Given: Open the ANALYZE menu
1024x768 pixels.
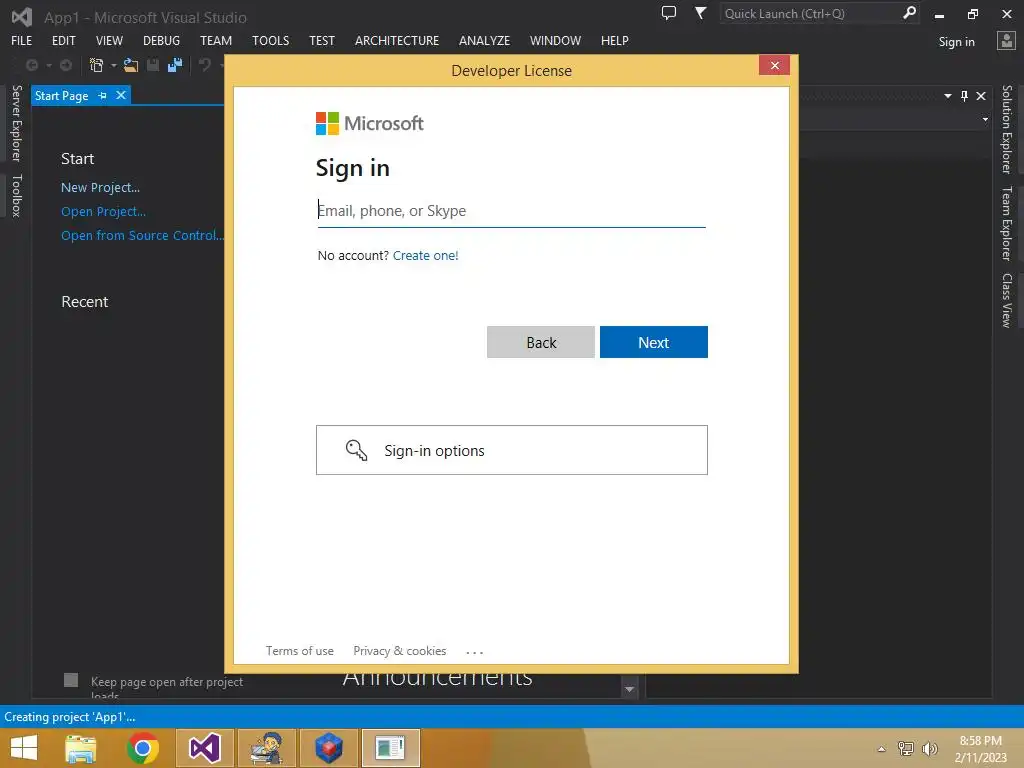Looking at the screenshot, I should click(x=485, y=40).
